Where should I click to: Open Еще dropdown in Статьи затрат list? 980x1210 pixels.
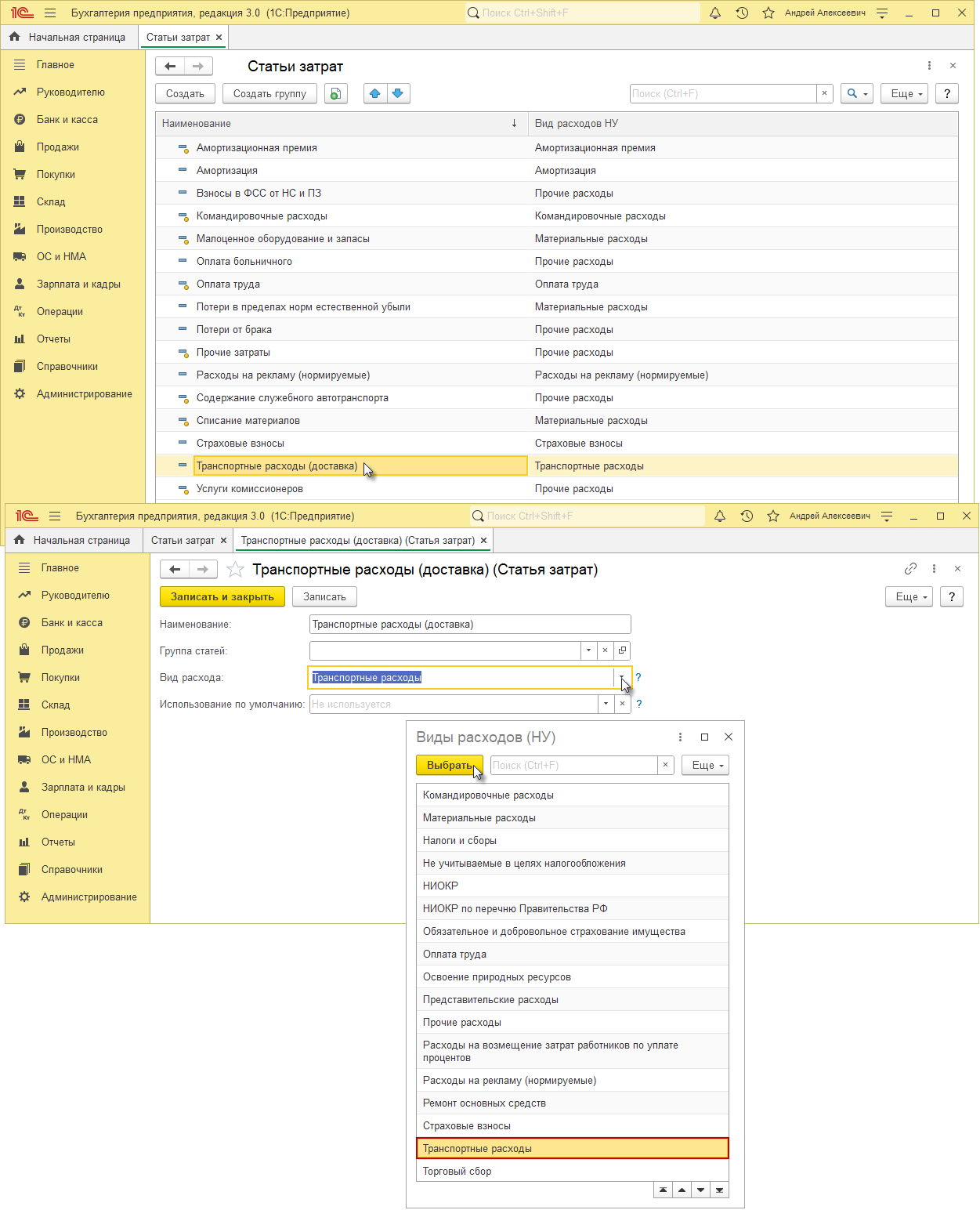pyautogui.click(x=904, y=93)
